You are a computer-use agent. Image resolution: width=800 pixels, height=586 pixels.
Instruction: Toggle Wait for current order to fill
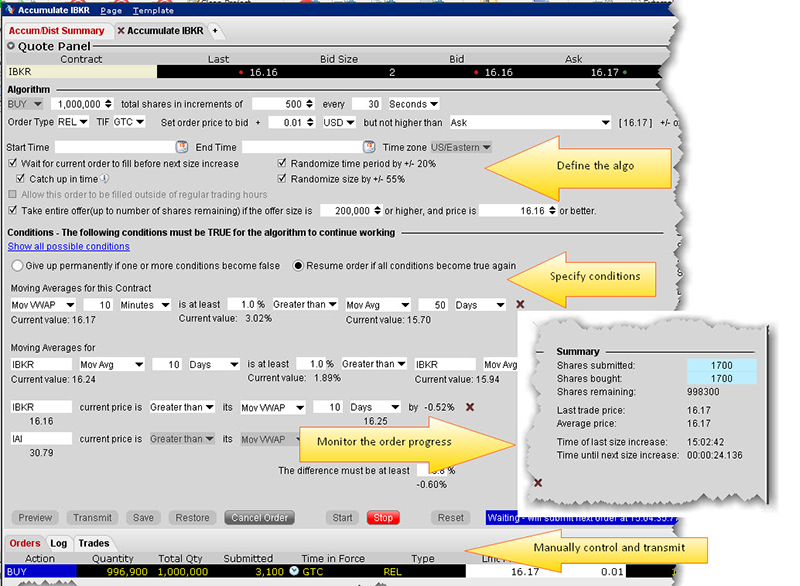(13, 163)
